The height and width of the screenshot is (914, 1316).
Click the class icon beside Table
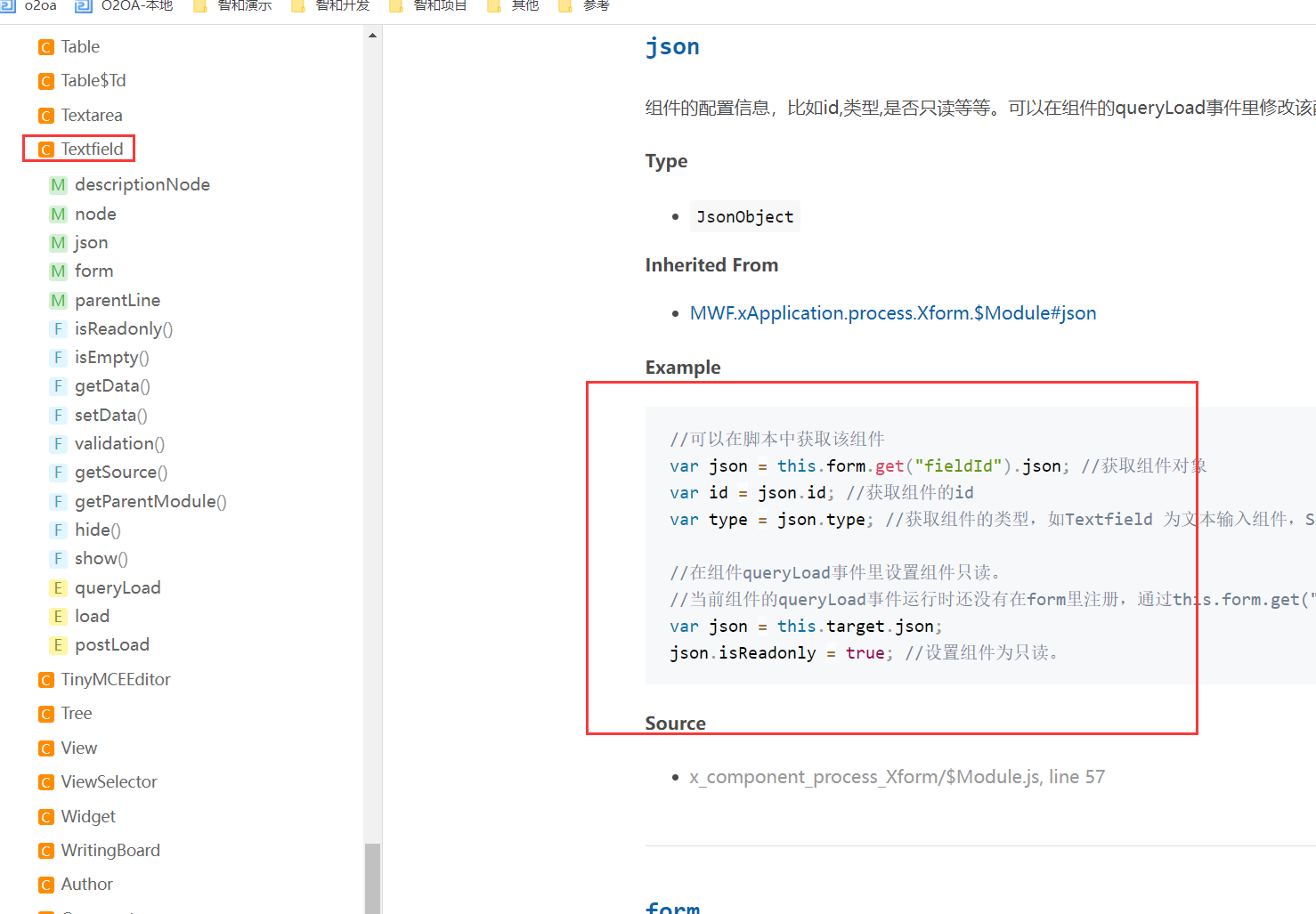pos(46,47)
